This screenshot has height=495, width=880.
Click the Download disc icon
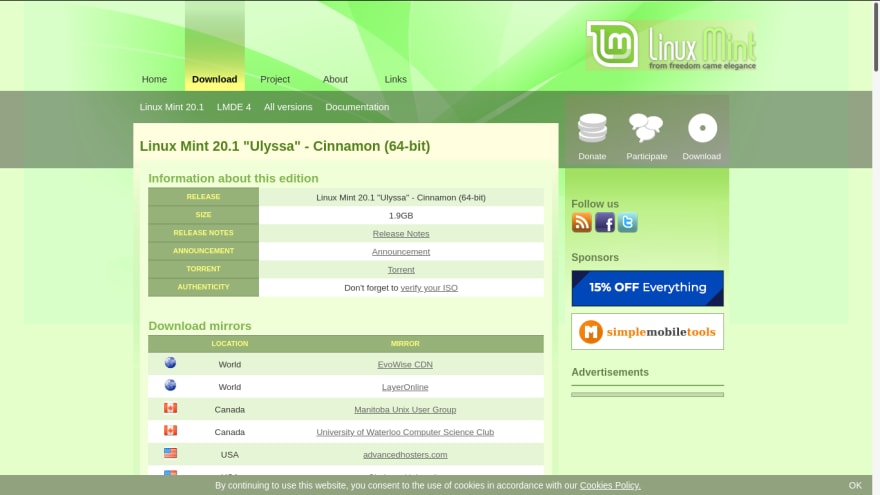pos(702,128)
